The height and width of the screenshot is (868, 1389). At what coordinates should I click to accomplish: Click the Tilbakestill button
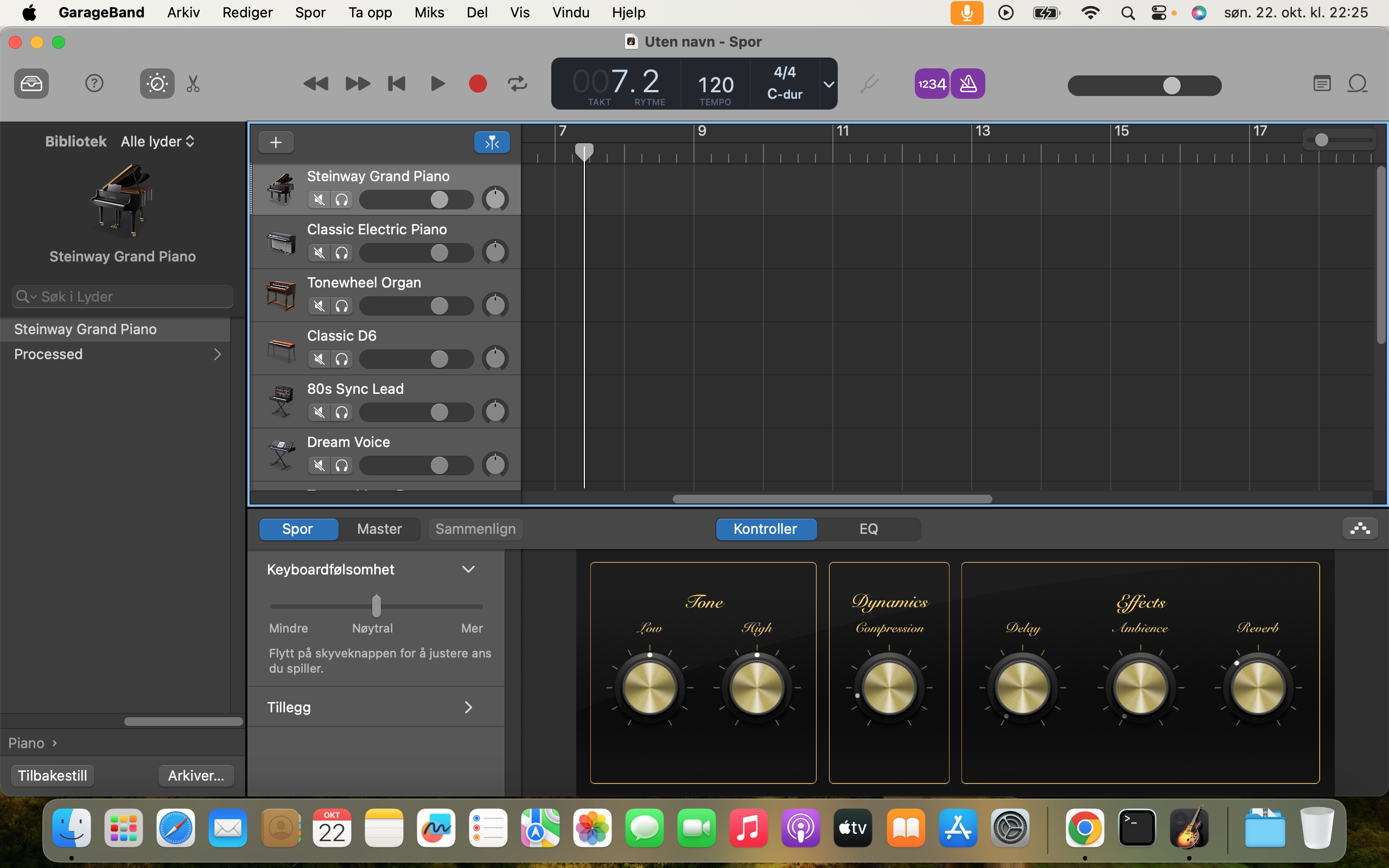pos(52,776)
